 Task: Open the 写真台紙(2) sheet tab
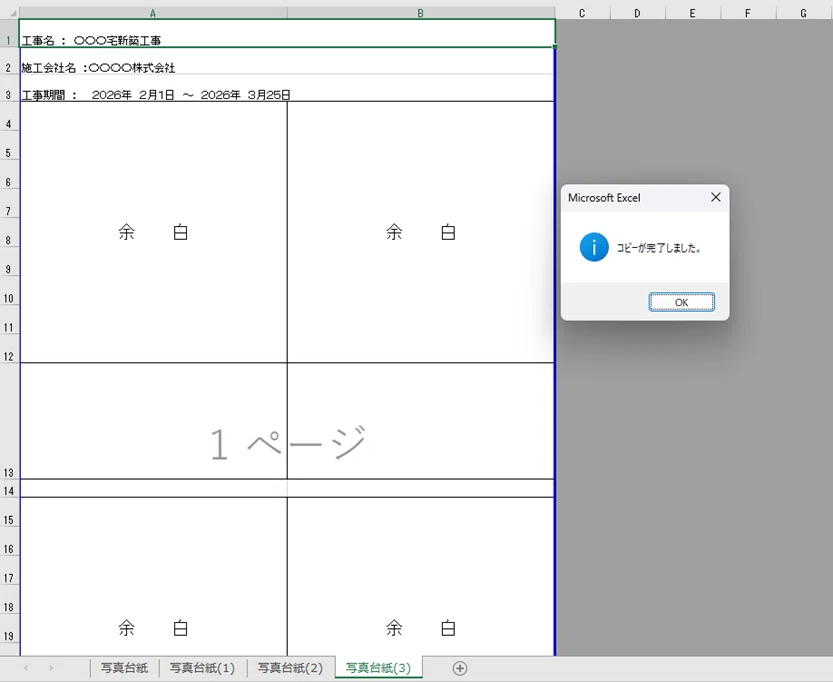[291, 668]
